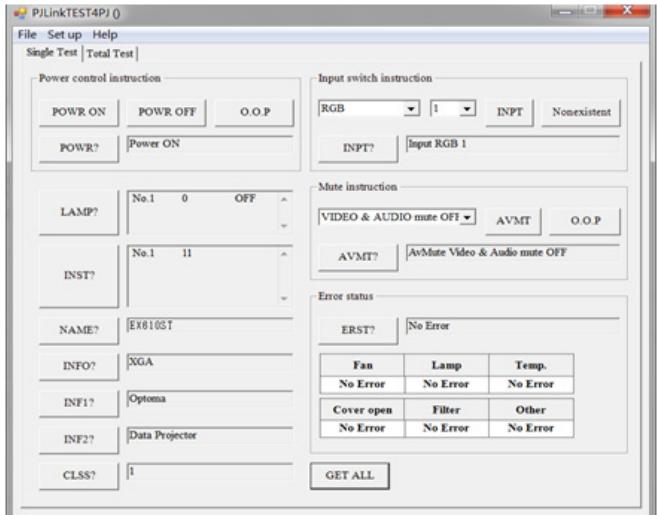Image resolution: width=657 pixels, height=515 pixels.
Task: Query mute status with AVMT? button
Action: [358, 257]
